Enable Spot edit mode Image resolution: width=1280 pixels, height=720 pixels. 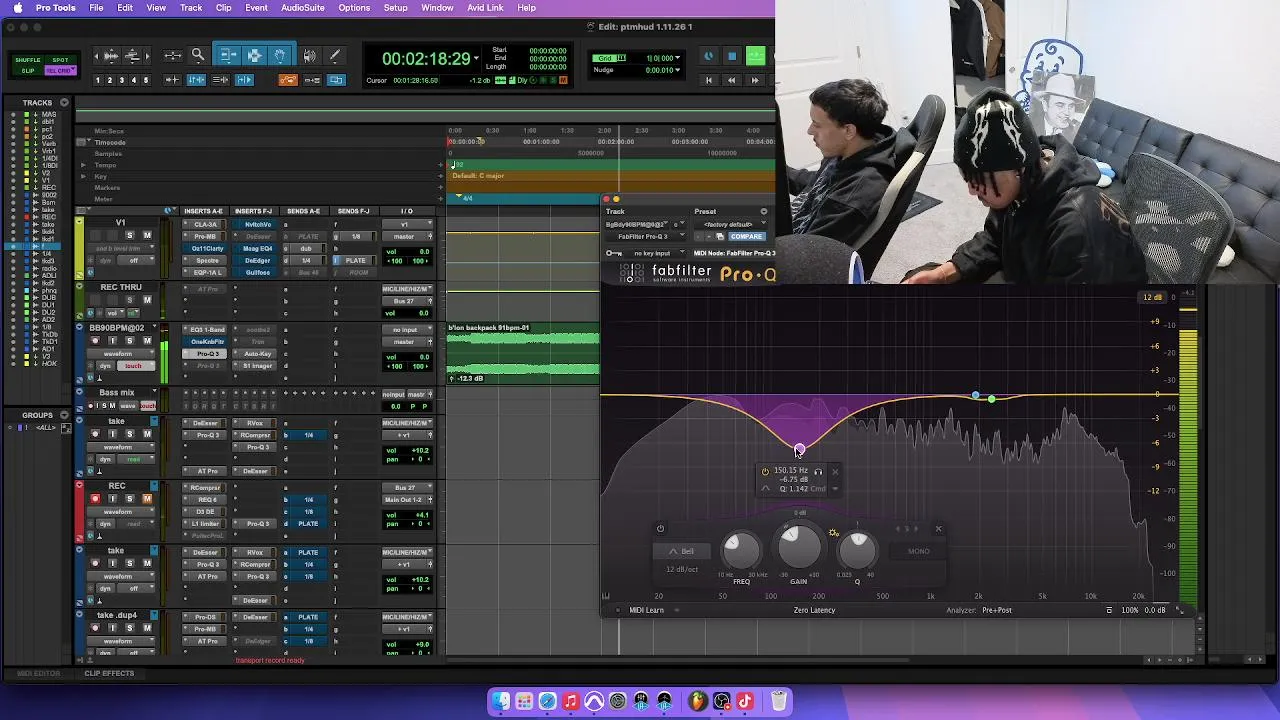pos(60,60)
